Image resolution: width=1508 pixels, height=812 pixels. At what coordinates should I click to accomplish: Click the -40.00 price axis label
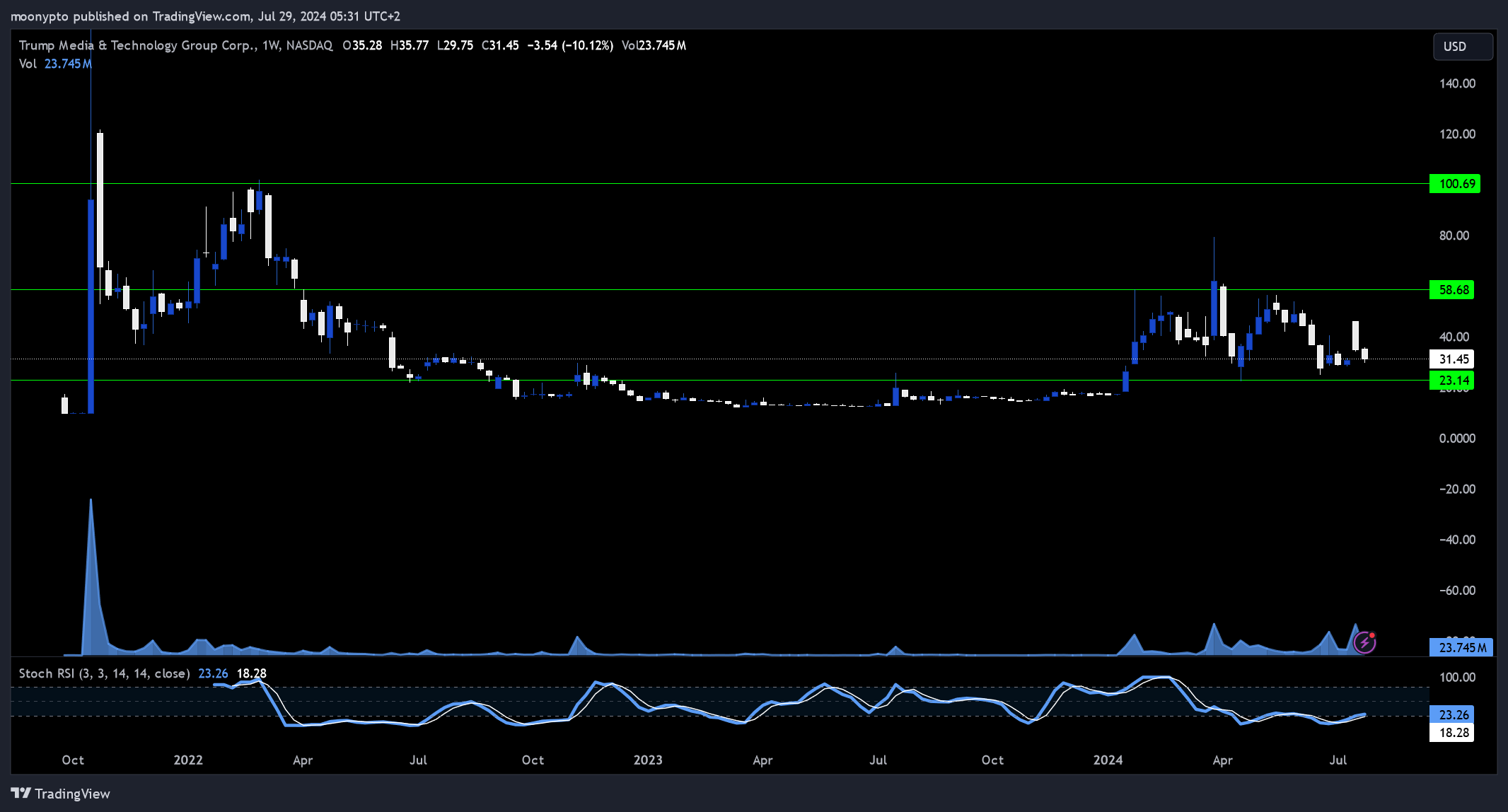[x=1457, y=540]
